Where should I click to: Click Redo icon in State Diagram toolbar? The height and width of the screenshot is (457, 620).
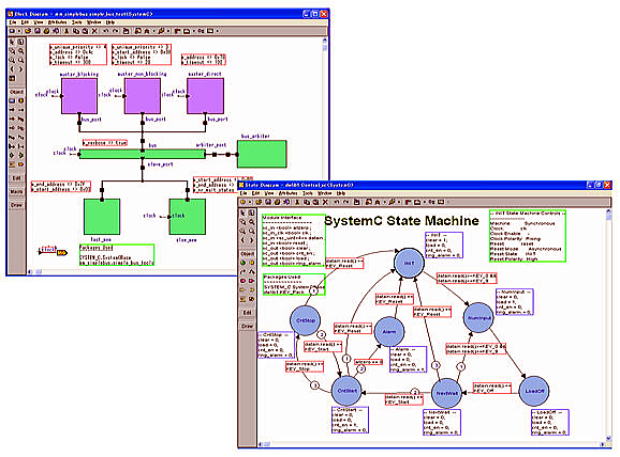tap(346, 202)
